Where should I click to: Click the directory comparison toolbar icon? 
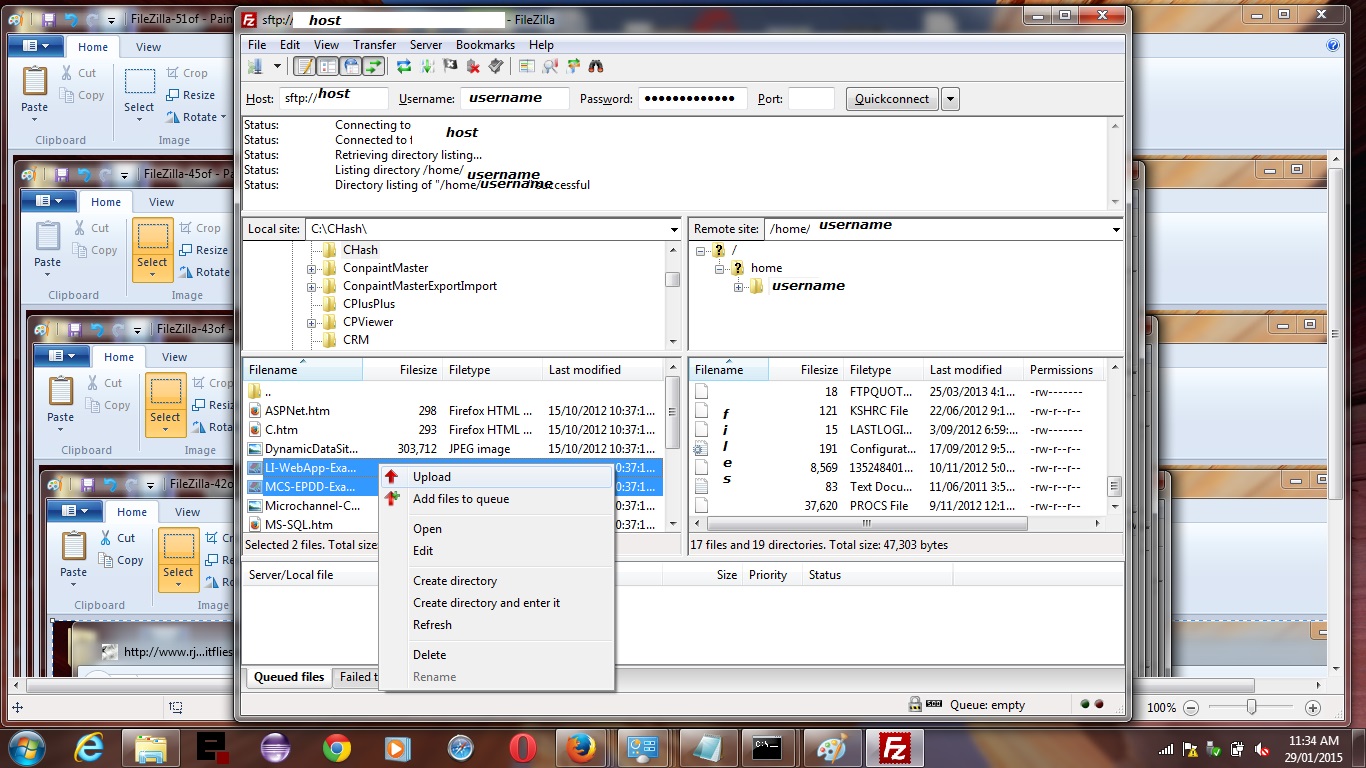[550, 66]
